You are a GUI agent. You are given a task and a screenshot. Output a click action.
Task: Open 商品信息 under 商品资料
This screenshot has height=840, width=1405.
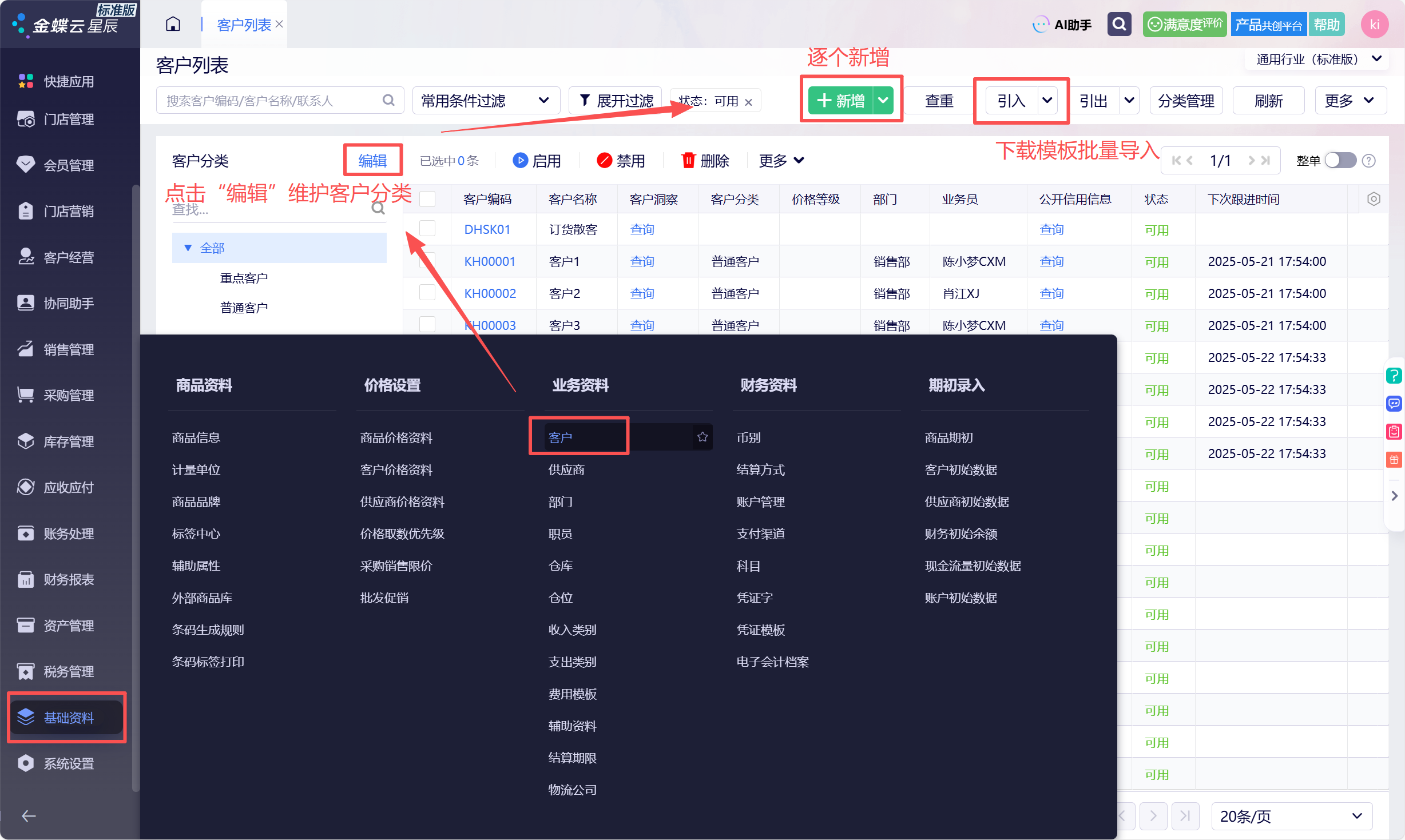pos(196,437)
